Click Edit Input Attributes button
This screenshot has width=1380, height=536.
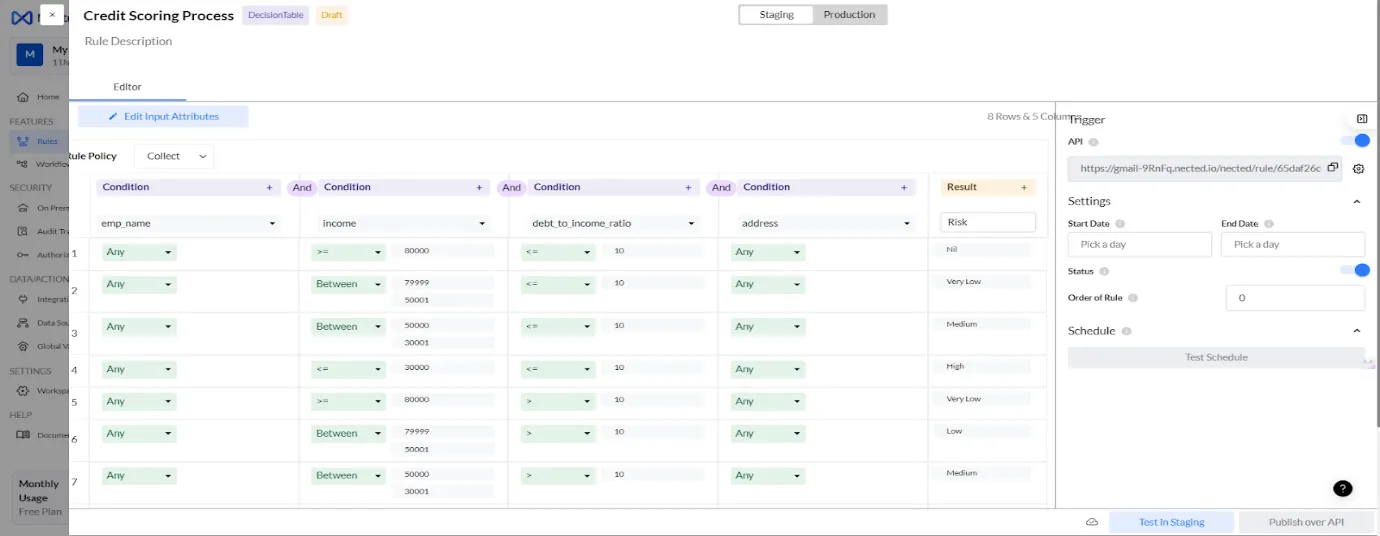(x=163, y=117)
